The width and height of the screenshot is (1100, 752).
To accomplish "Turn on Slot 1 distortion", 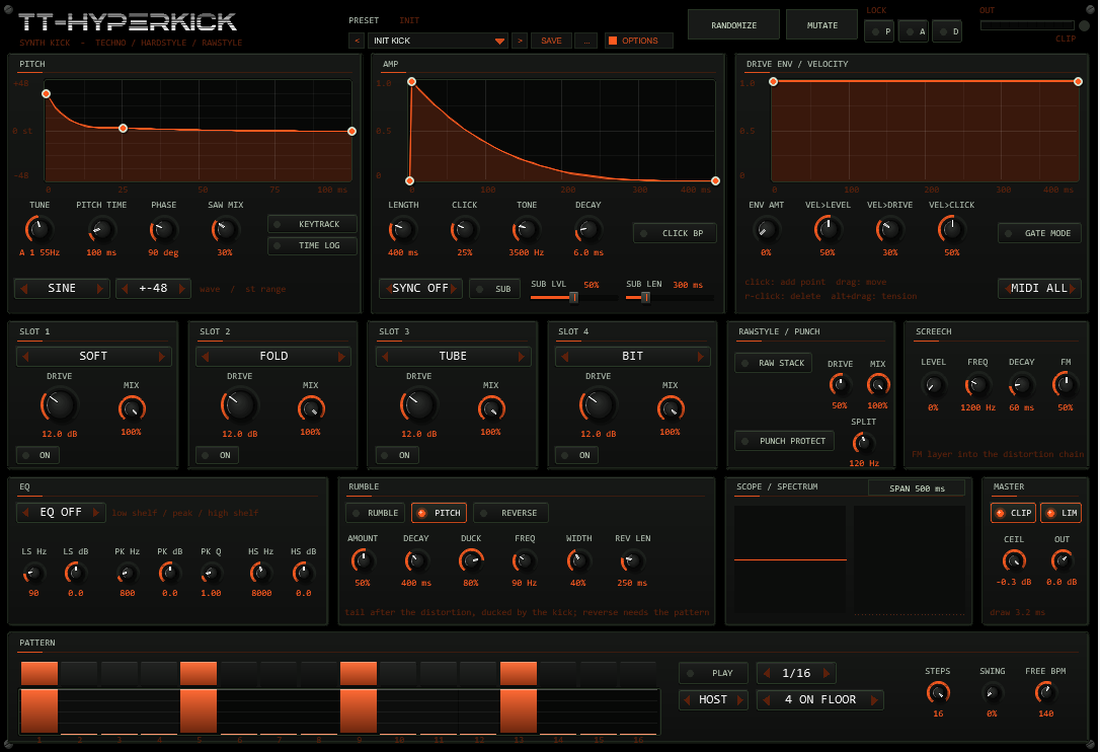I will click(38, 455).
